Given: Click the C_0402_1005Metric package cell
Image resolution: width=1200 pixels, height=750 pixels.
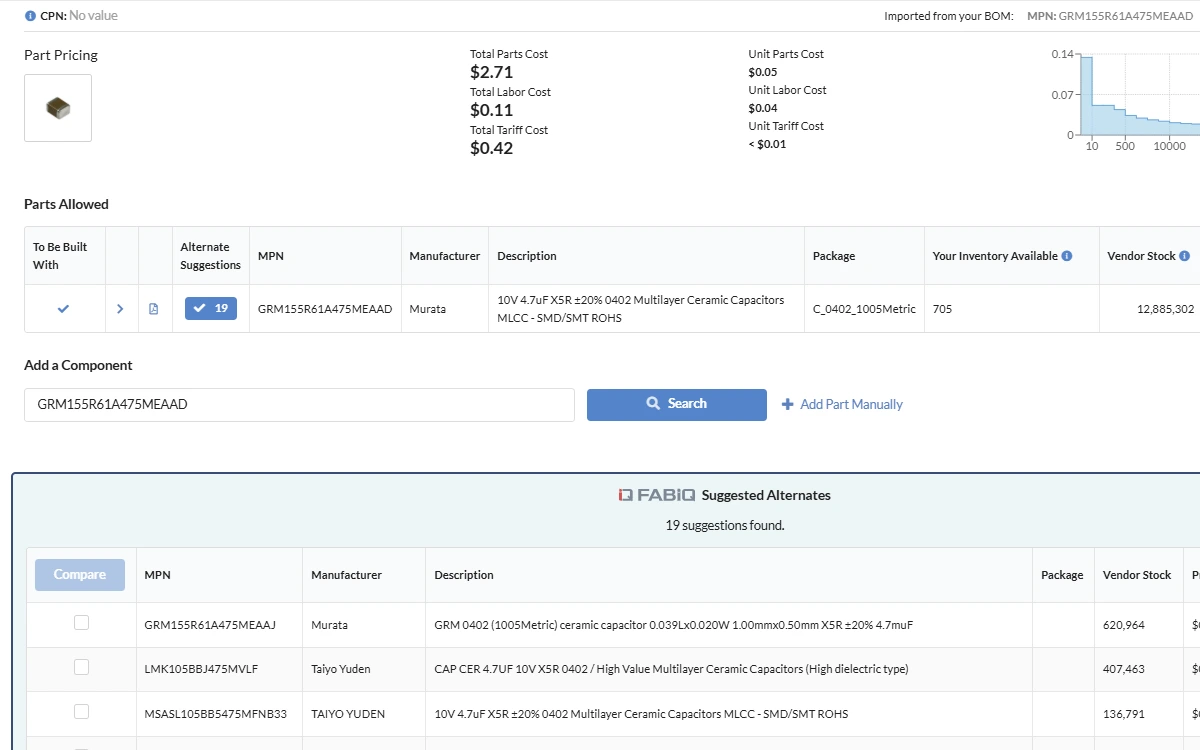Looking at the screenshot, I should coord(864,309).
